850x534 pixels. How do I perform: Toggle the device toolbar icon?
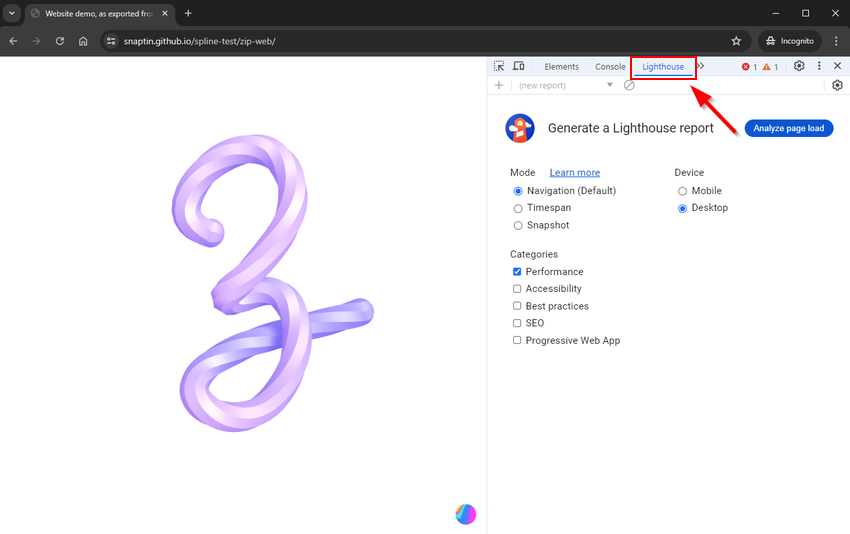coord(519,66)
